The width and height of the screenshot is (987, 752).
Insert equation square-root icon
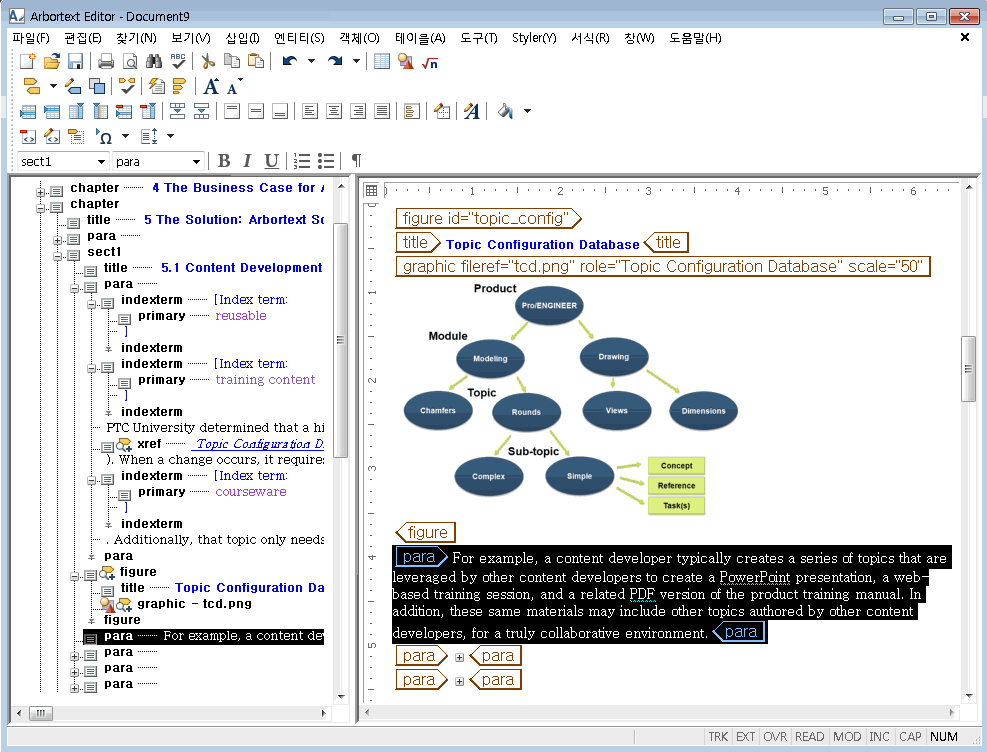pos(430,62)
